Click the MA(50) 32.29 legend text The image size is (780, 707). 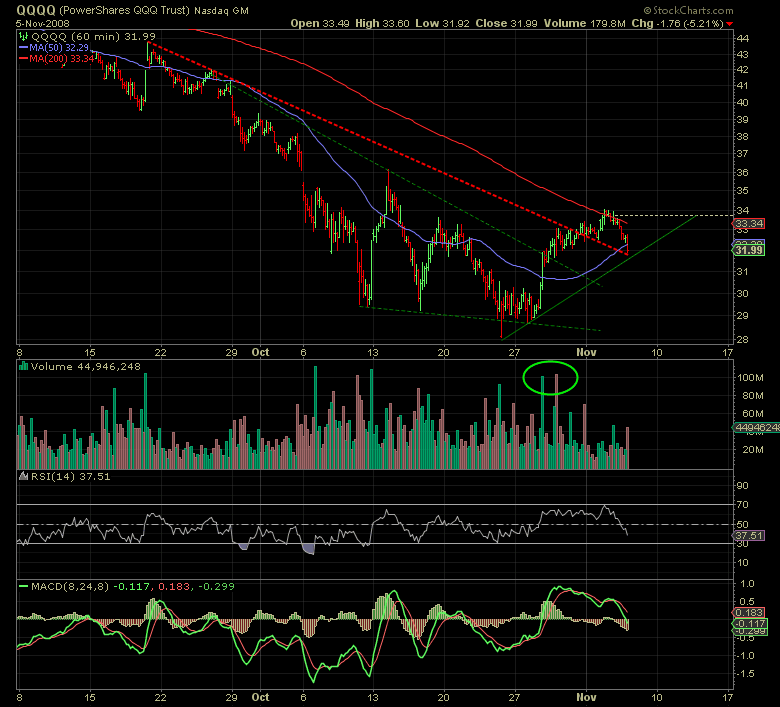pos(59,48)
